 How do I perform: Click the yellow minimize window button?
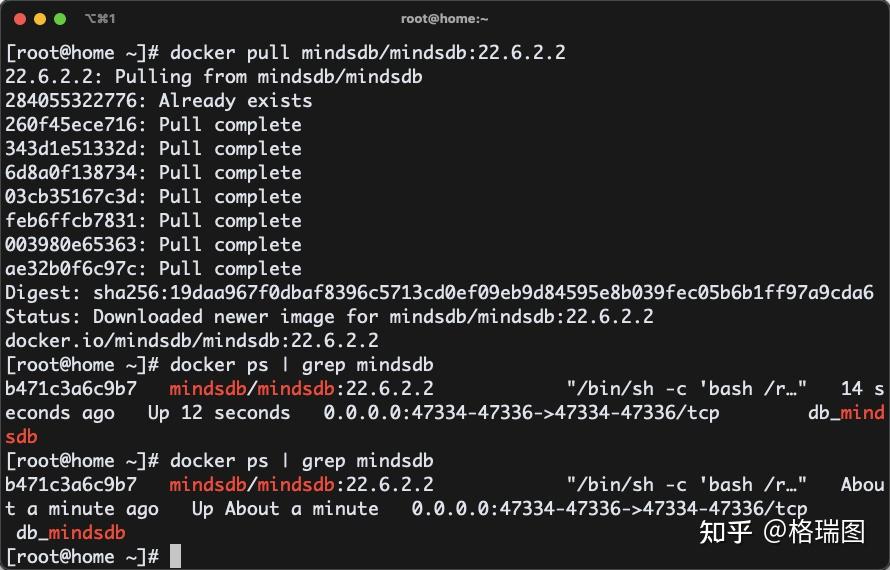tap(40, 19)
